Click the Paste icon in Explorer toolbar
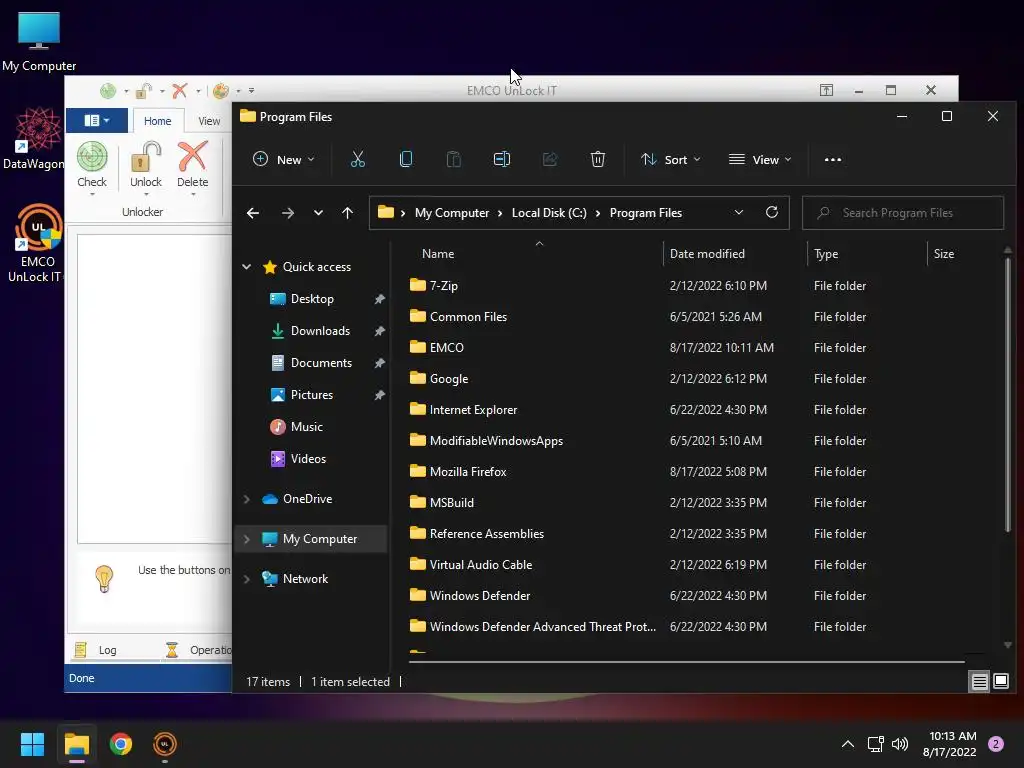The height and width of the screenshot is (768, 1024). pos(453,159)
